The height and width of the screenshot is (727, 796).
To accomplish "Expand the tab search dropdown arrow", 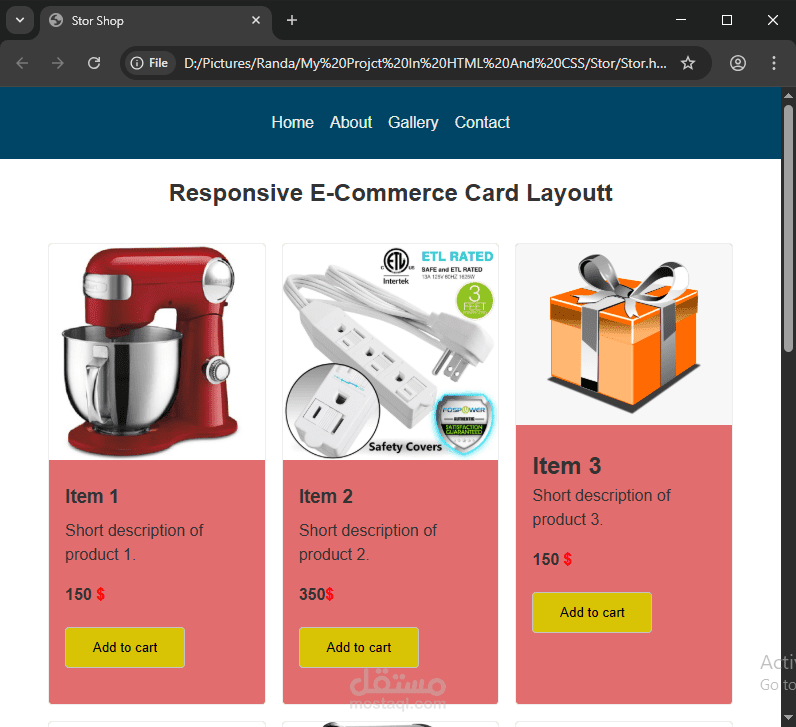I will coord(20,20).
